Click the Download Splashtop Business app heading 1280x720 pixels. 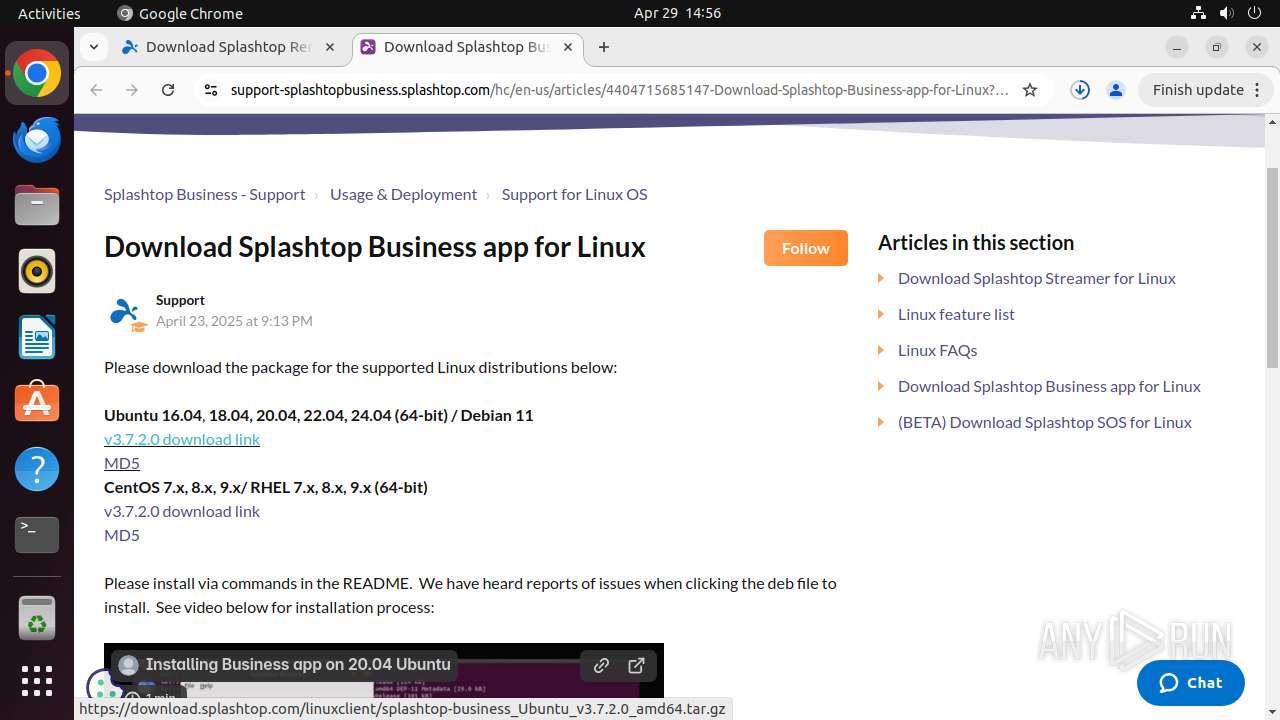click(375, 247)
